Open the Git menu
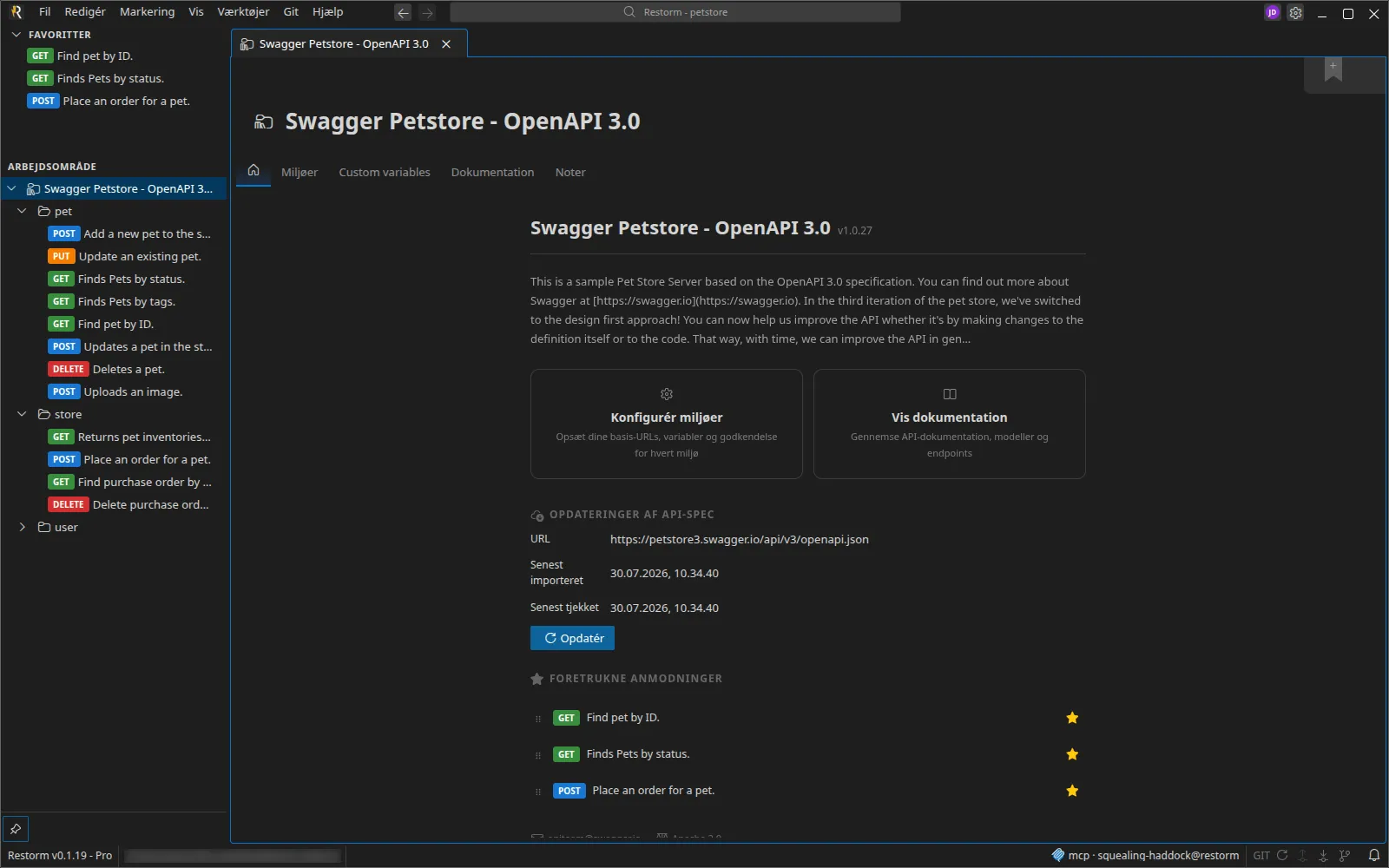Viewport: 1389px width, 868px height. (291, 12)
